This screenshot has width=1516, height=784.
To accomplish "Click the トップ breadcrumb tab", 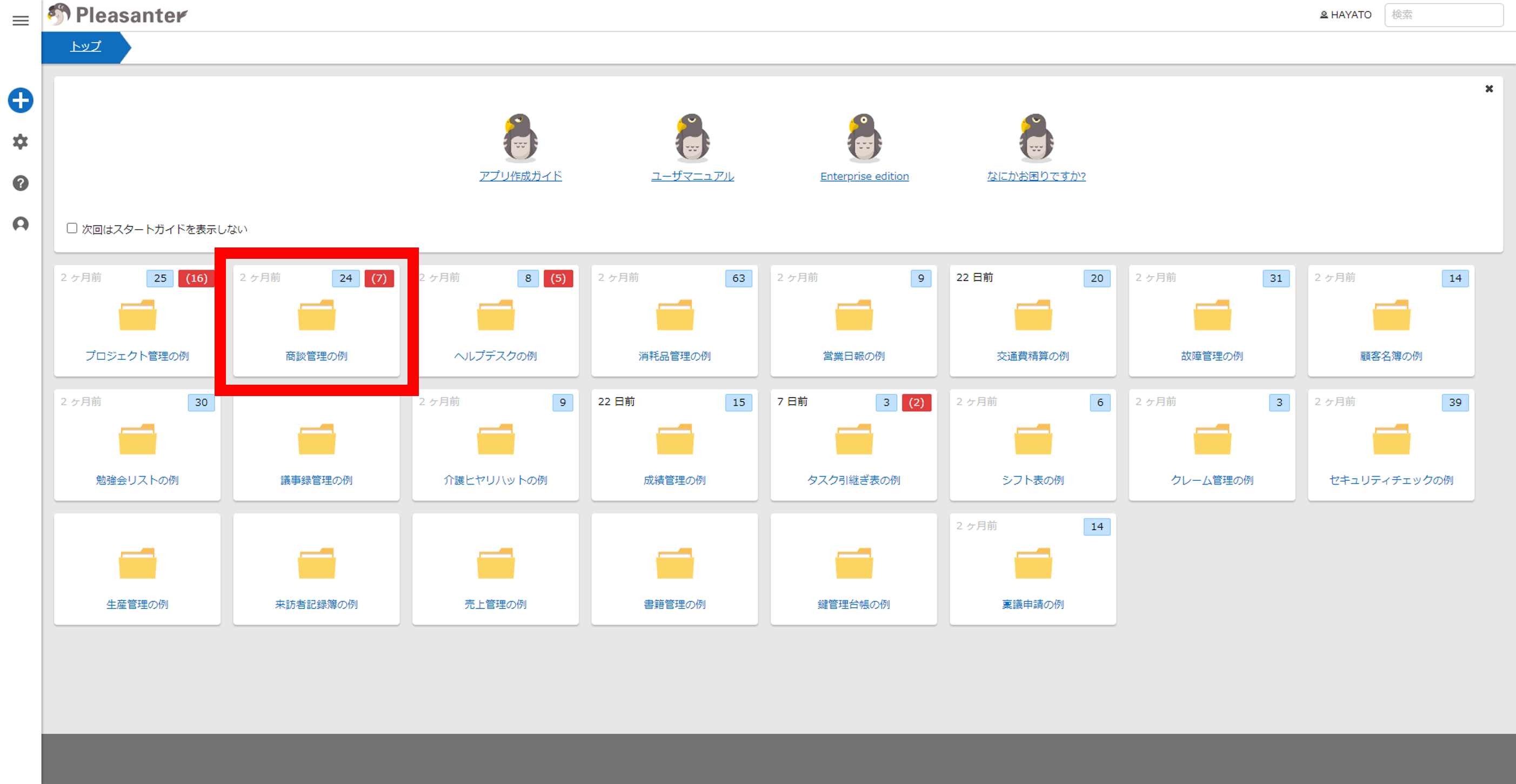I will 86,46.
